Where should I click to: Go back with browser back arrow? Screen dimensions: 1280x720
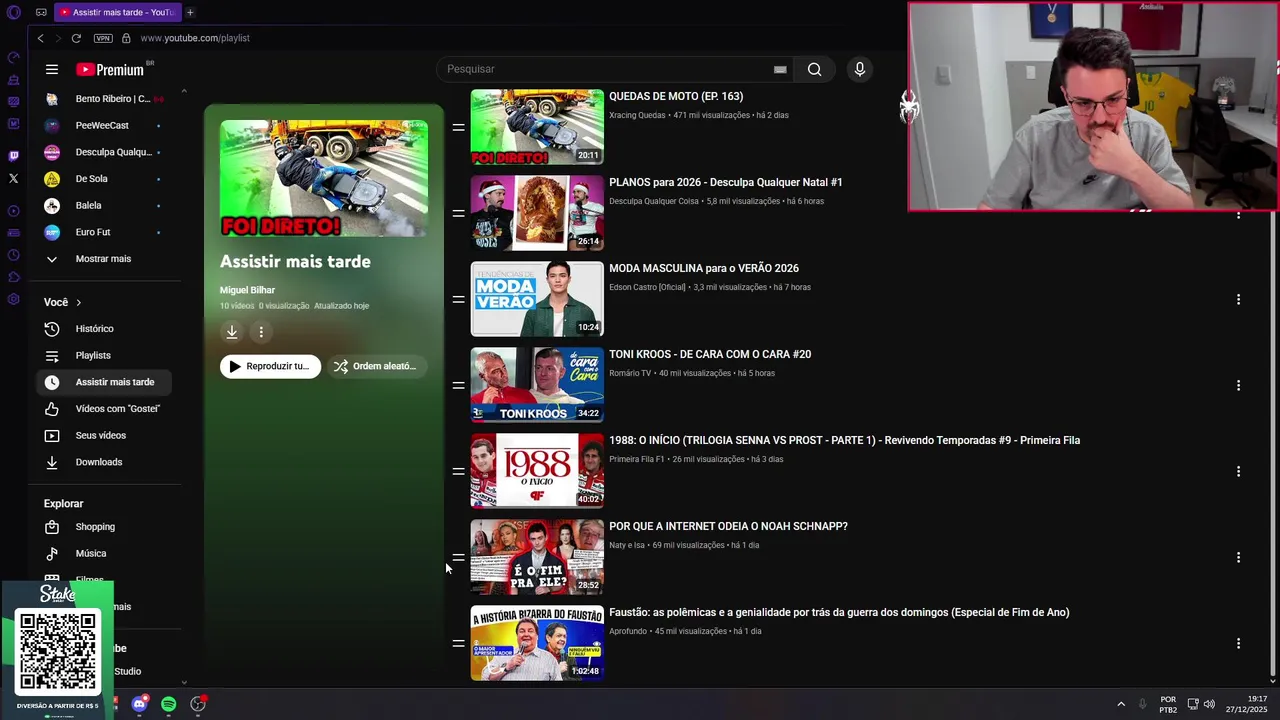[40, 38]
